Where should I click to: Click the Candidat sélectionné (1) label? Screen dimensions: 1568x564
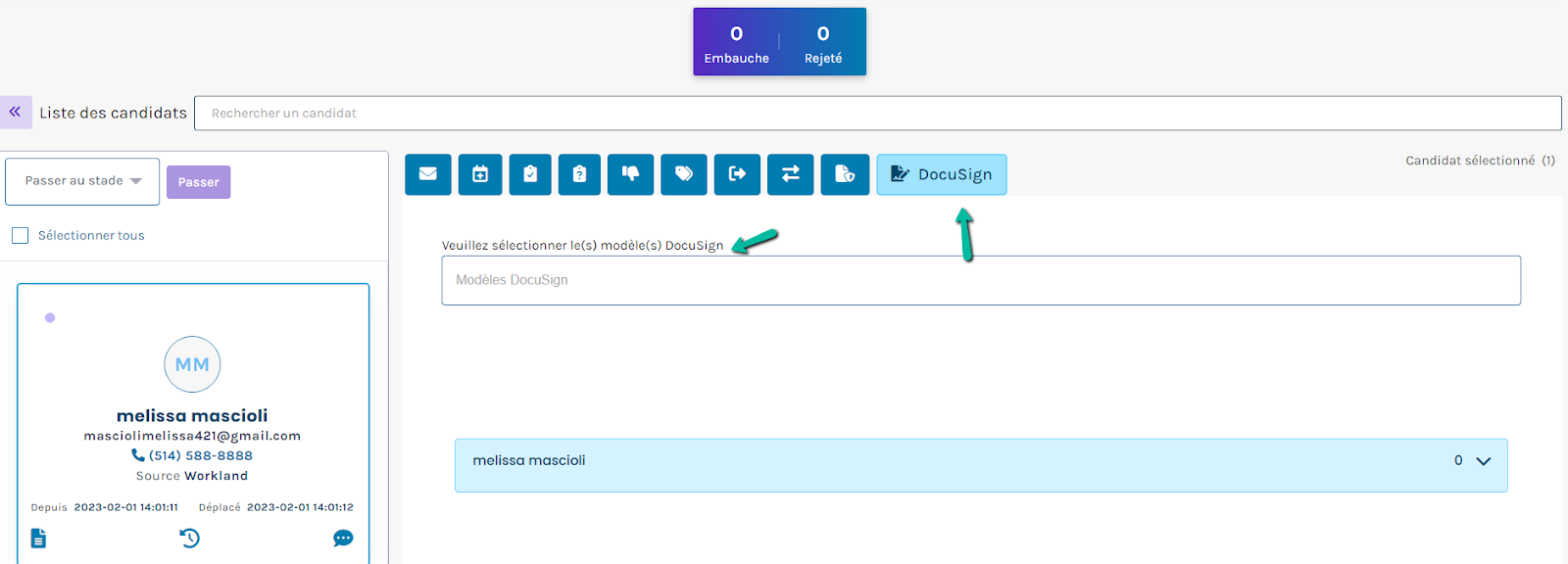coord(1480,161)
